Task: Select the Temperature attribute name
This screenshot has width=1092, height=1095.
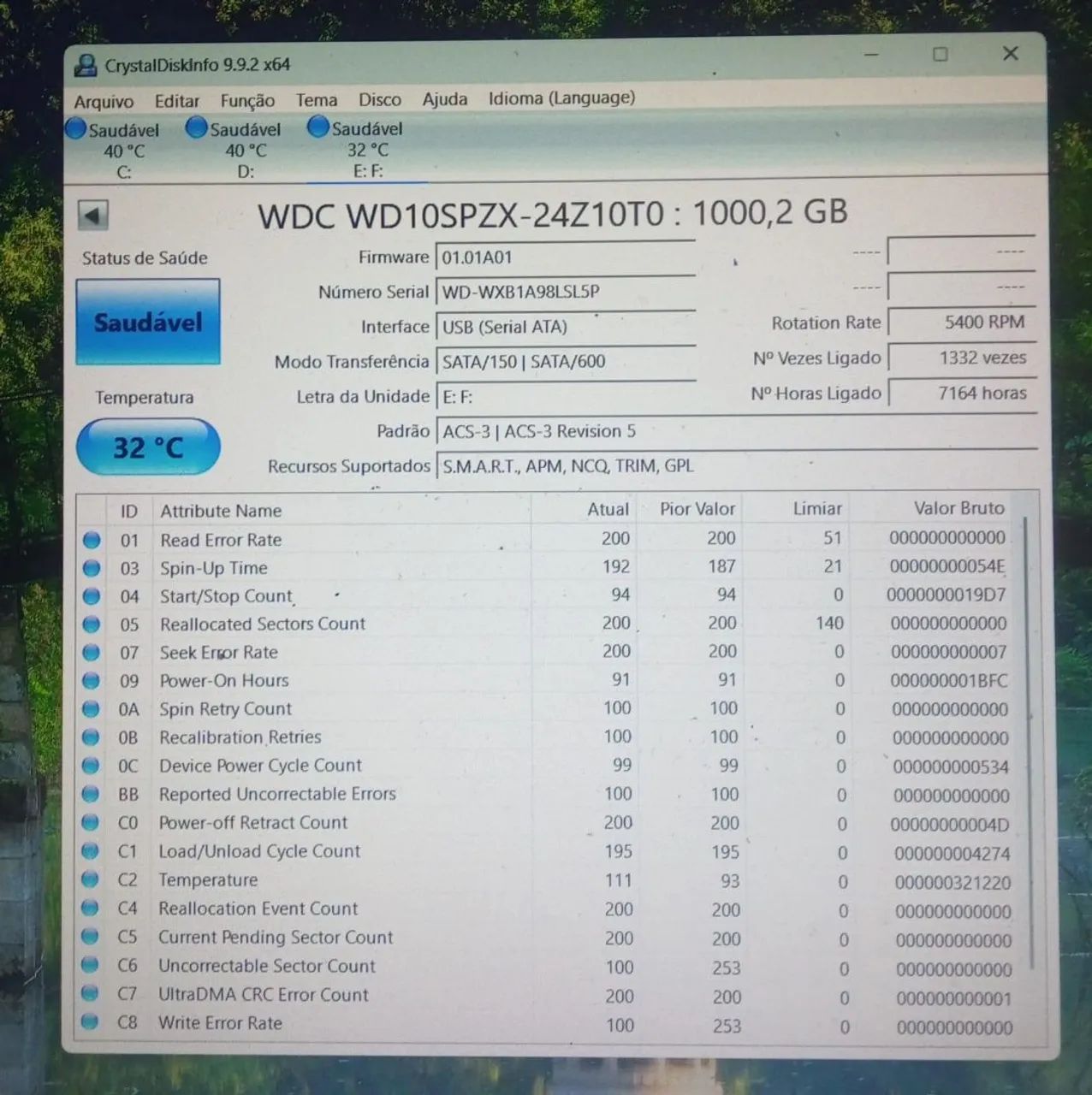Action: 208,879
